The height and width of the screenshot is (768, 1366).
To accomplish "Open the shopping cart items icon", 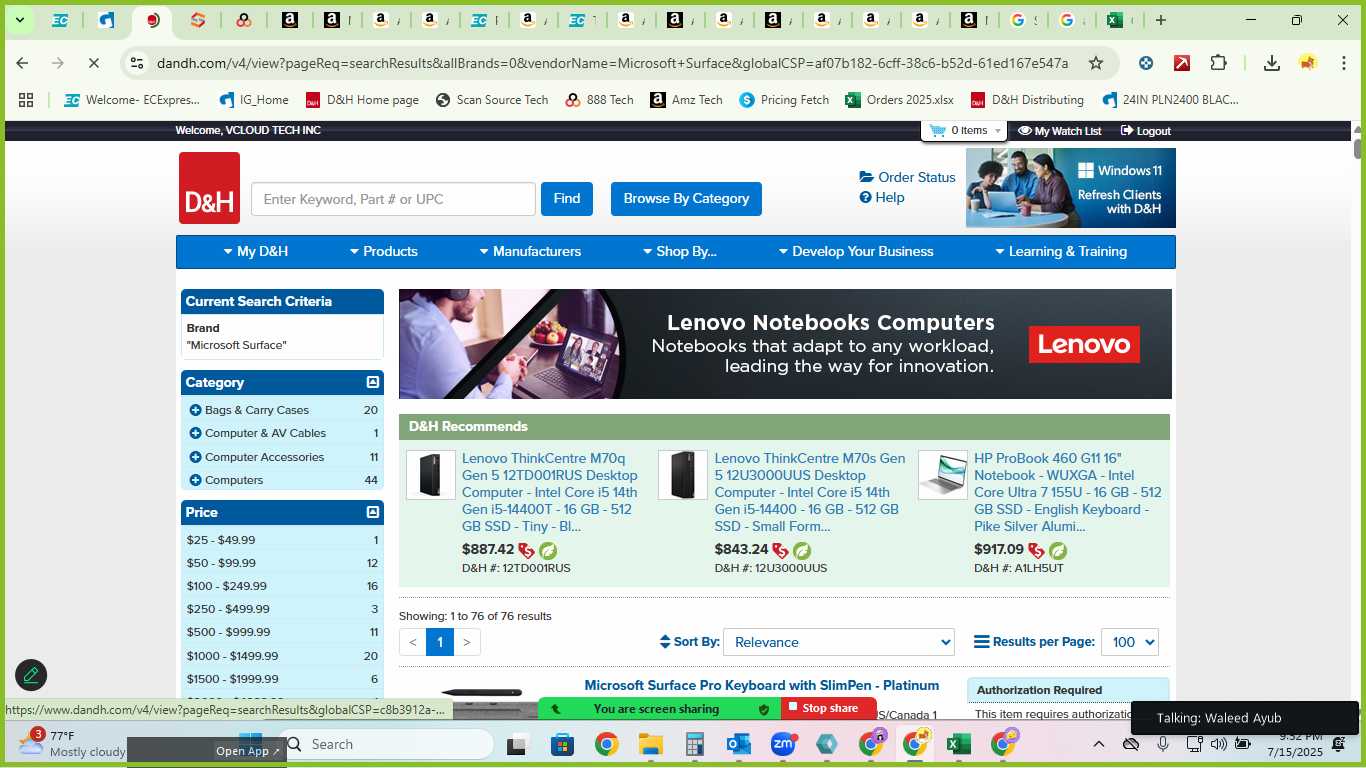I will pyautogui.click(x=937, y=130).
